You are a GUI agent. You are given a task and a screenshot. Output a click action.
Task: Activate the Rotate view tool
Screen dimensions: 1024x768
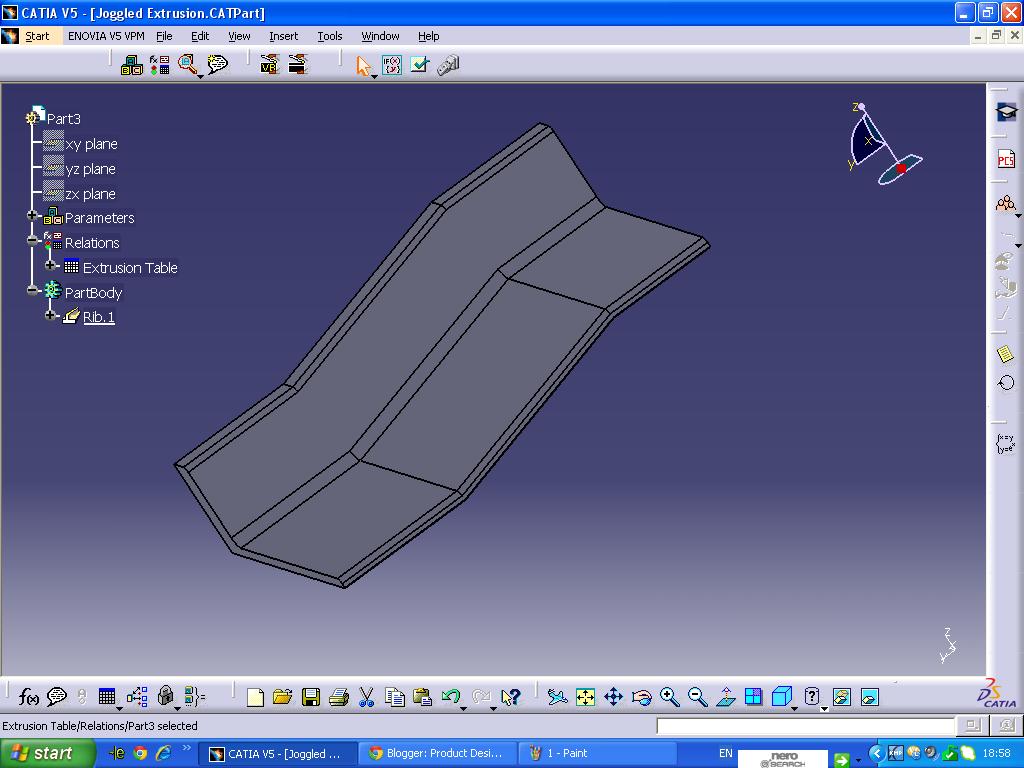pos(642,697)
